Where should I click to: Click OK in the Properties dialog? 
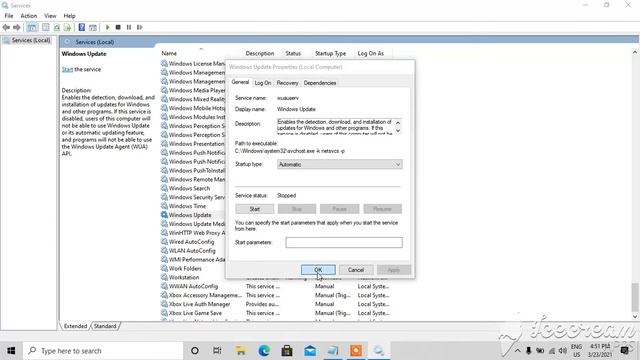click(x=318, y=270)
